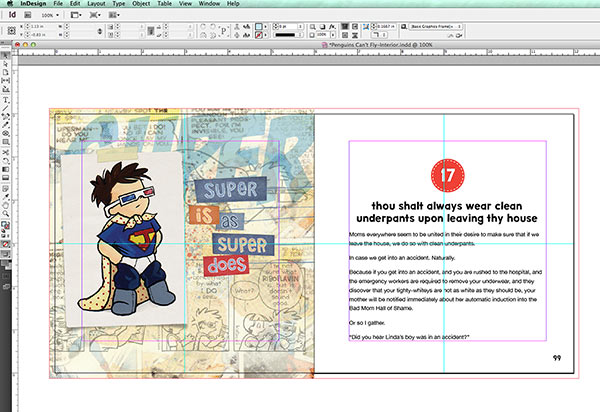This screenshot has width=600, height=412.
Task: Click the fill and stroke swatch in toolbox
Action: pyautogui.click(x=5, y=225)
